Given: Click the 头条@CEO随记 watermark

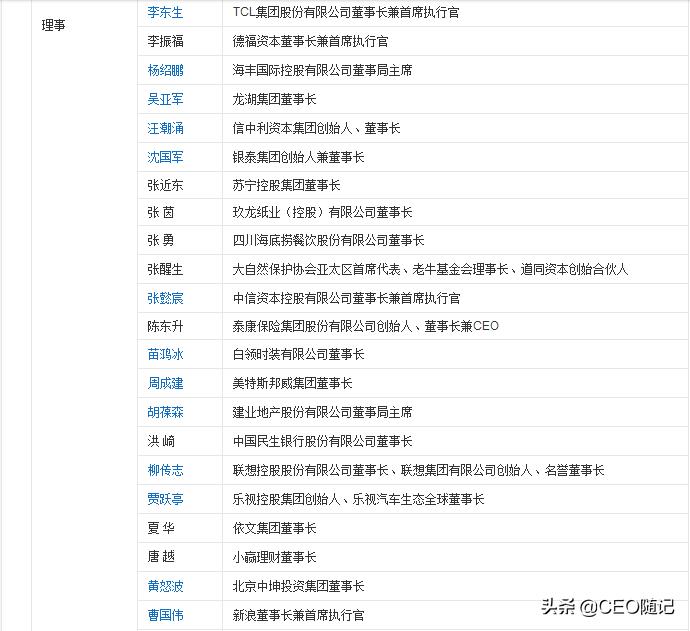Looking at the screenshot, I should (x=607, y=606).
